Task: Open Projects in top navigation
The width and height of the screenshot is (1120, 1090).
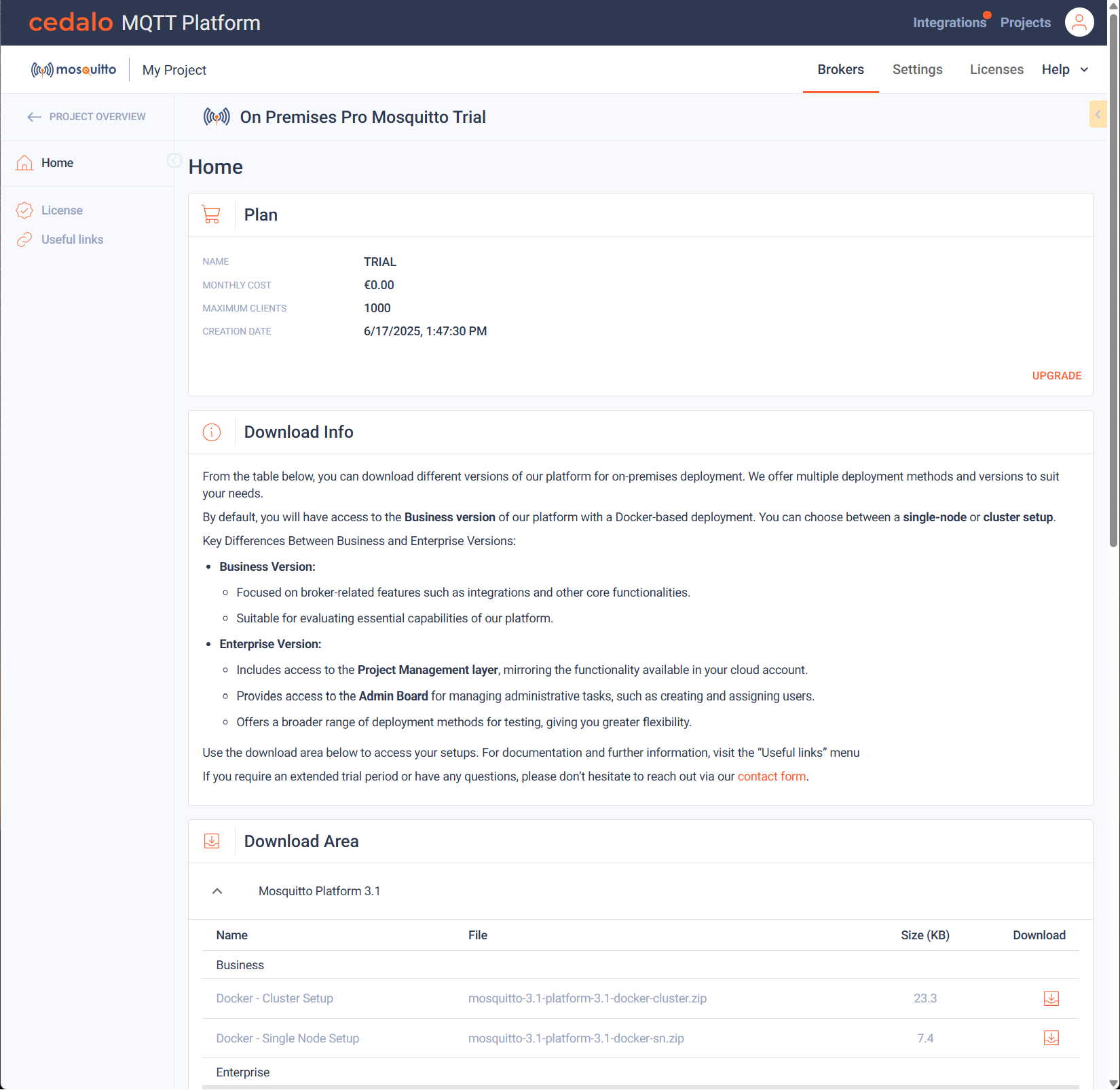Action: tap(1025, 22)
